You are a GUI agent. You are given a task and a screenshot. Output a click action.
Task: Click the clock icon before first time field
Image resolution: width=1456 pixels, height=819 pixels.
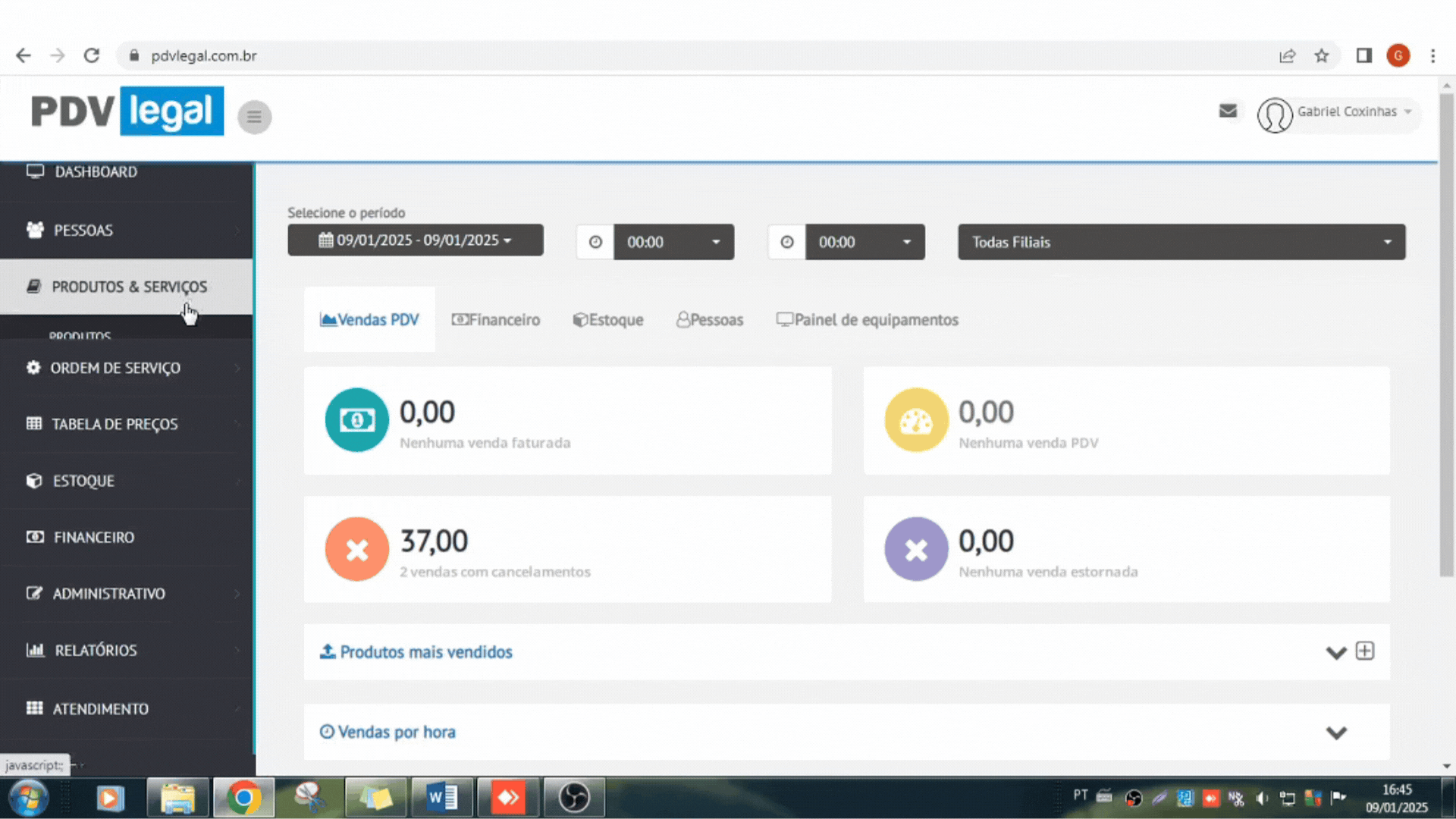click(x=595, y=242)
